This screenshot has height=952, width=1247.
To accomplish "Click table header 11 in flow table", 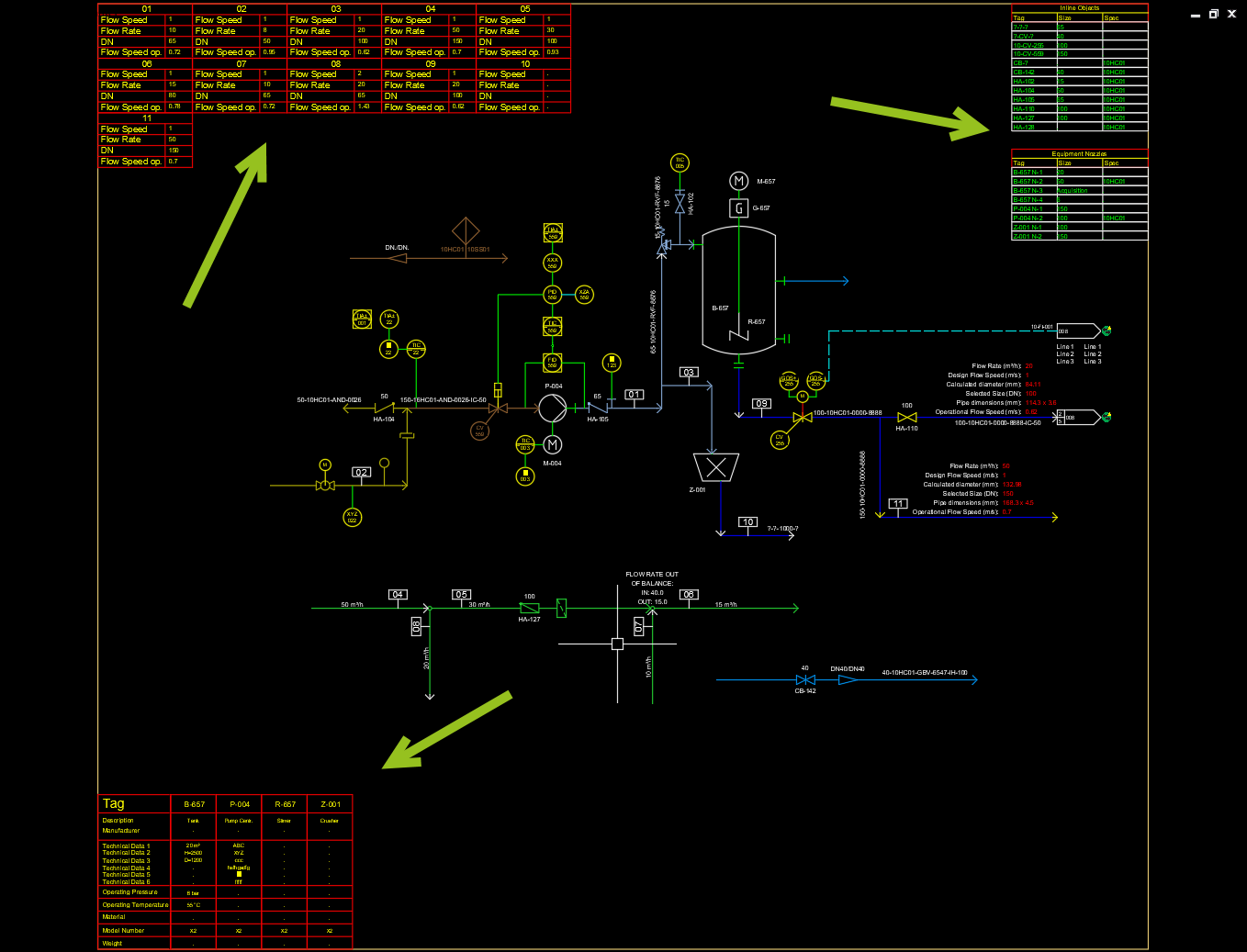I will coord(146,118).
